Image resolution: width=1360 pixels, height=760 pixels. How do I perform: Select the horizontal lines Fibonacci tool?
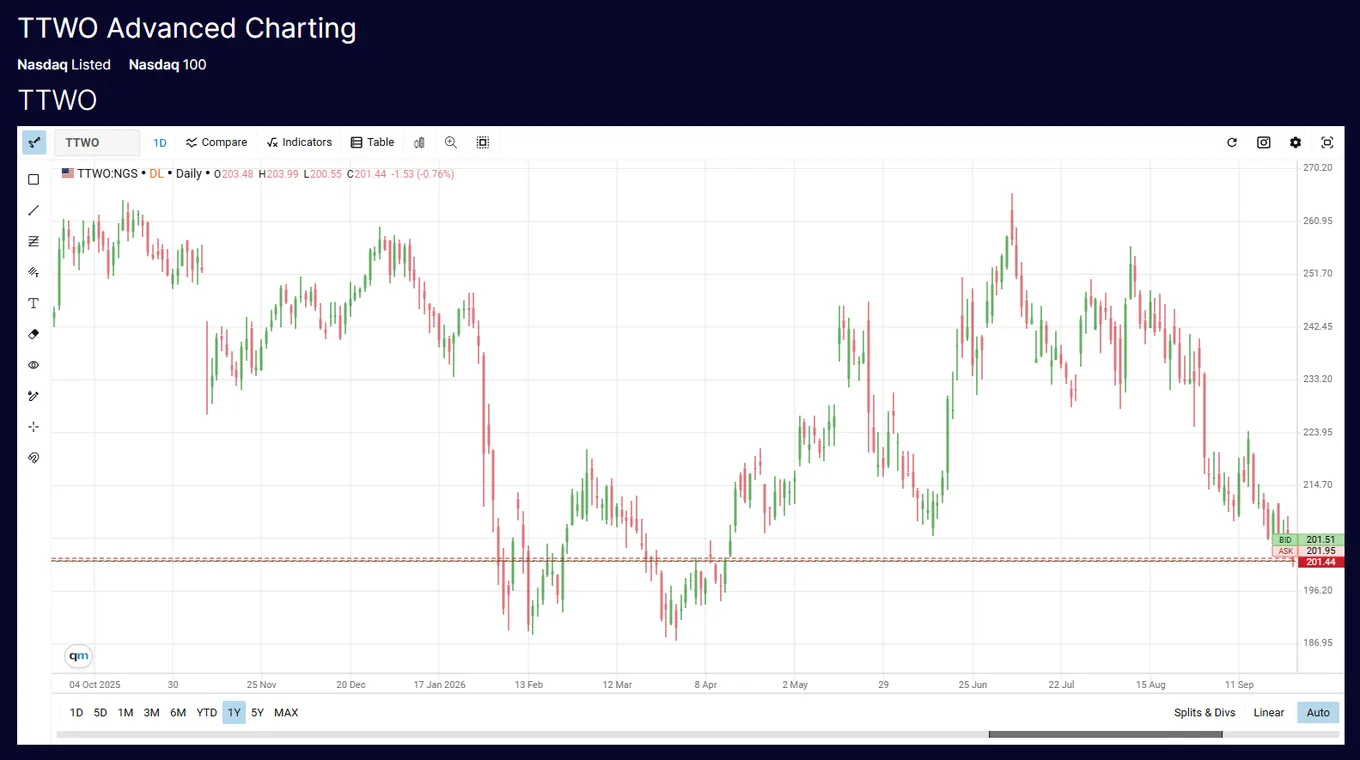point(34,241)
